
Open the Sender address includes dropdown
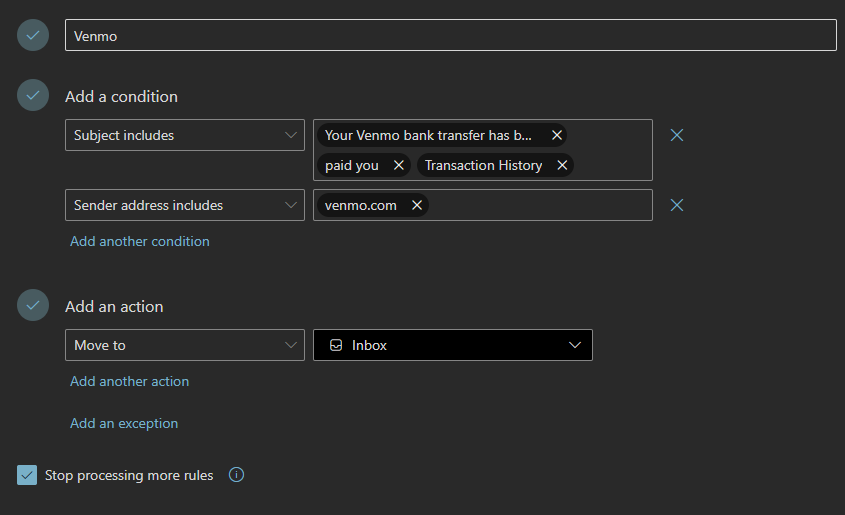[184, 205]
